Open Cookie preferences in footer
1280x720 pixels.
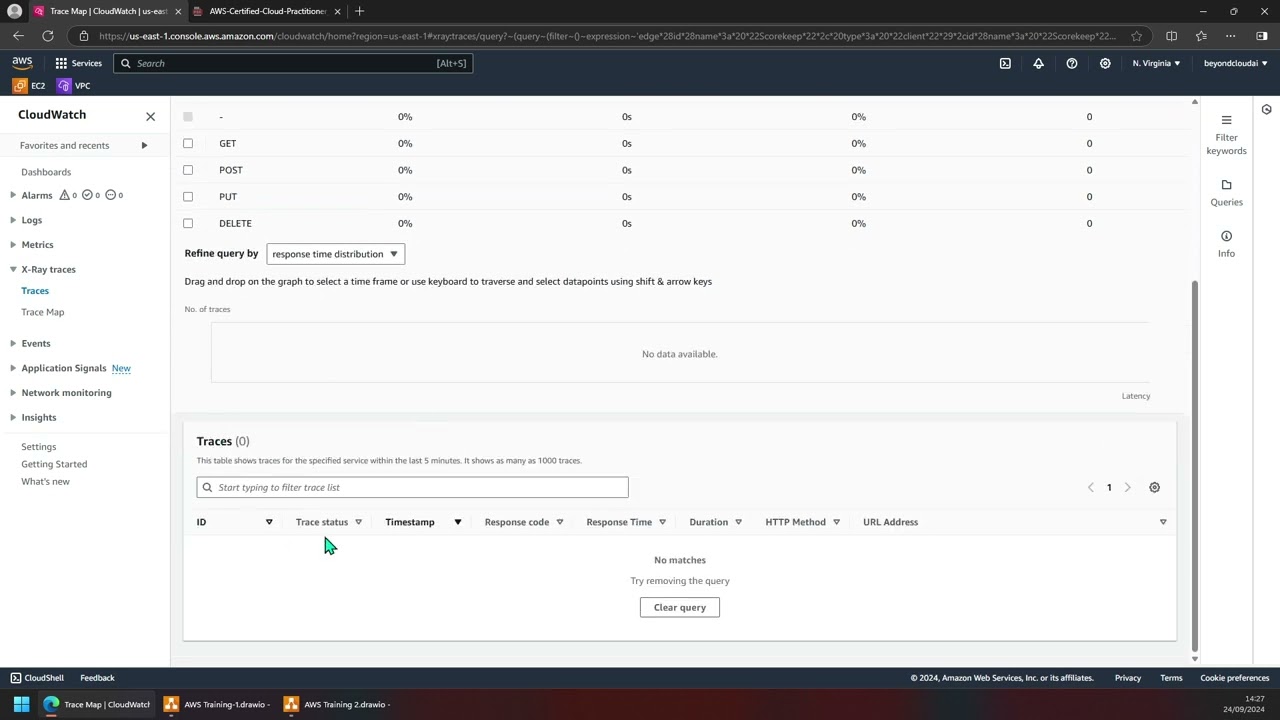click(1235, 678)
